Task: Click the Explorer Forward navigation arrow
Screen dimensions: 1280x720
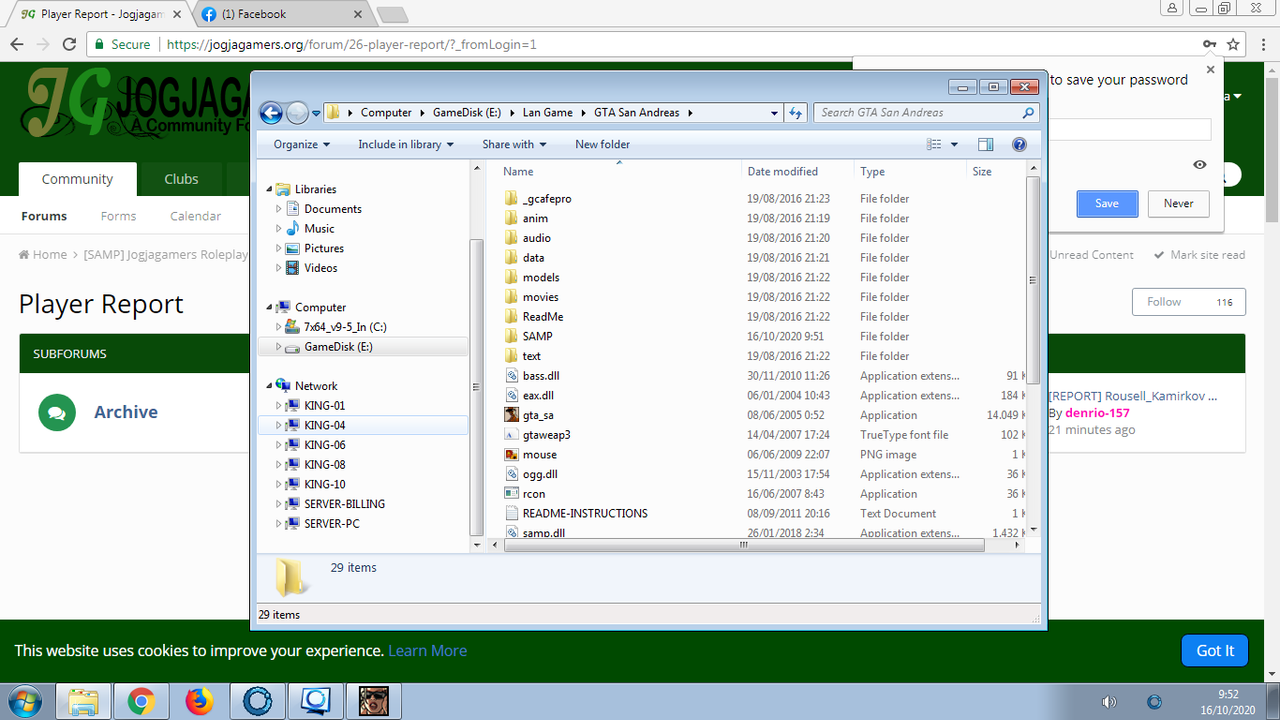Action: [x=297, y=113]
